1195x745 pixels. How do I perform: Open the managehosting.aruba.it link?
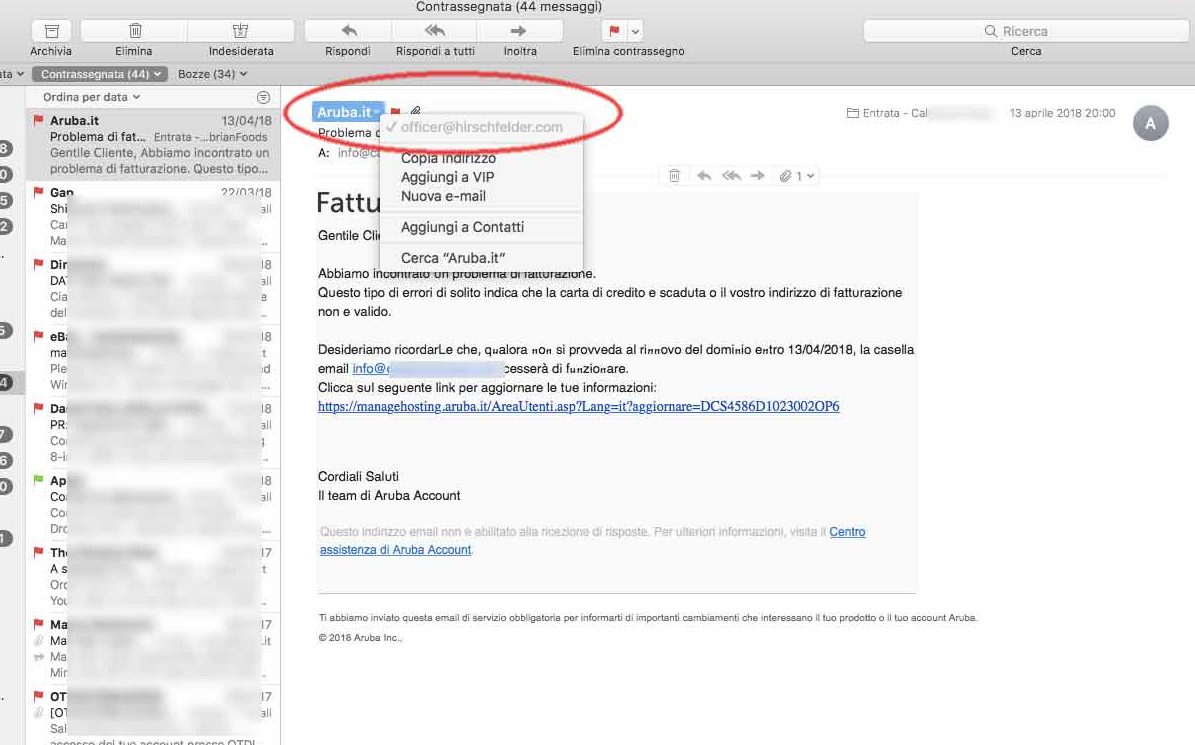(578, 406)
